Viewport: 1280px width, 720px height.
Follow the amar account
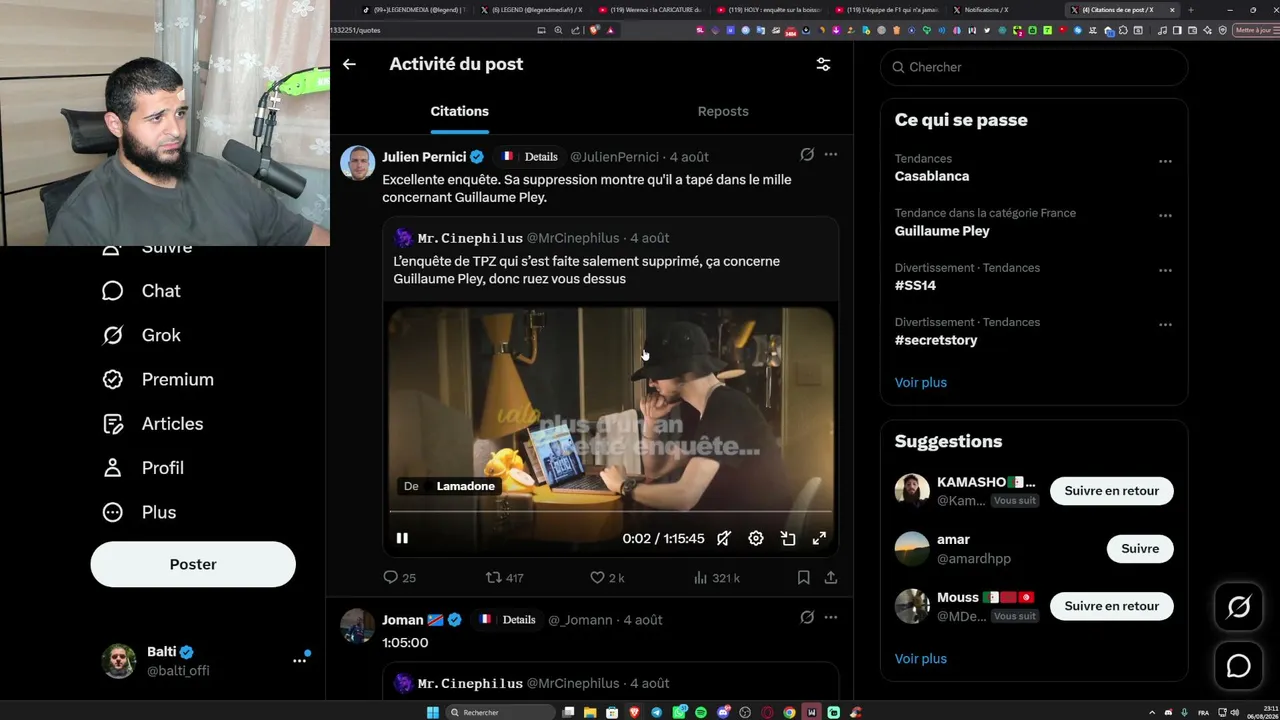click(1140, 548)
